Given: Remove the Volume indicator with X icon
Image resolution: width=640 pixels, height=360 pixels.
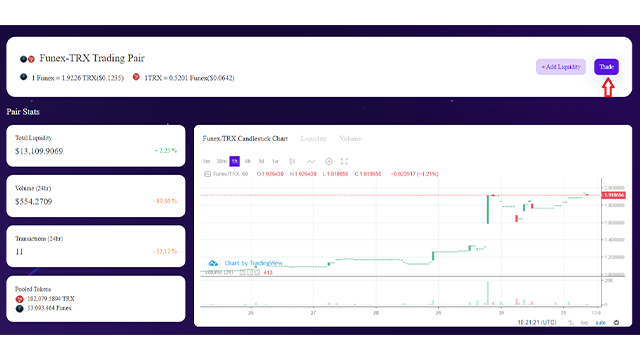Looking at the screenshot, I should click(x=257, y=272).
